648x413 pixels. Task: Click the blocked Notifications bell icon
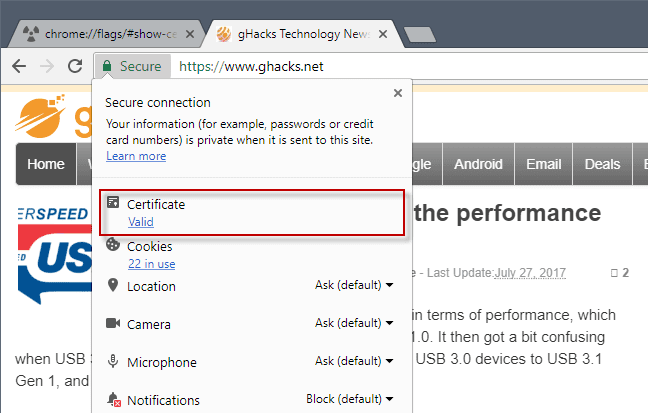(x=114, y=399)
